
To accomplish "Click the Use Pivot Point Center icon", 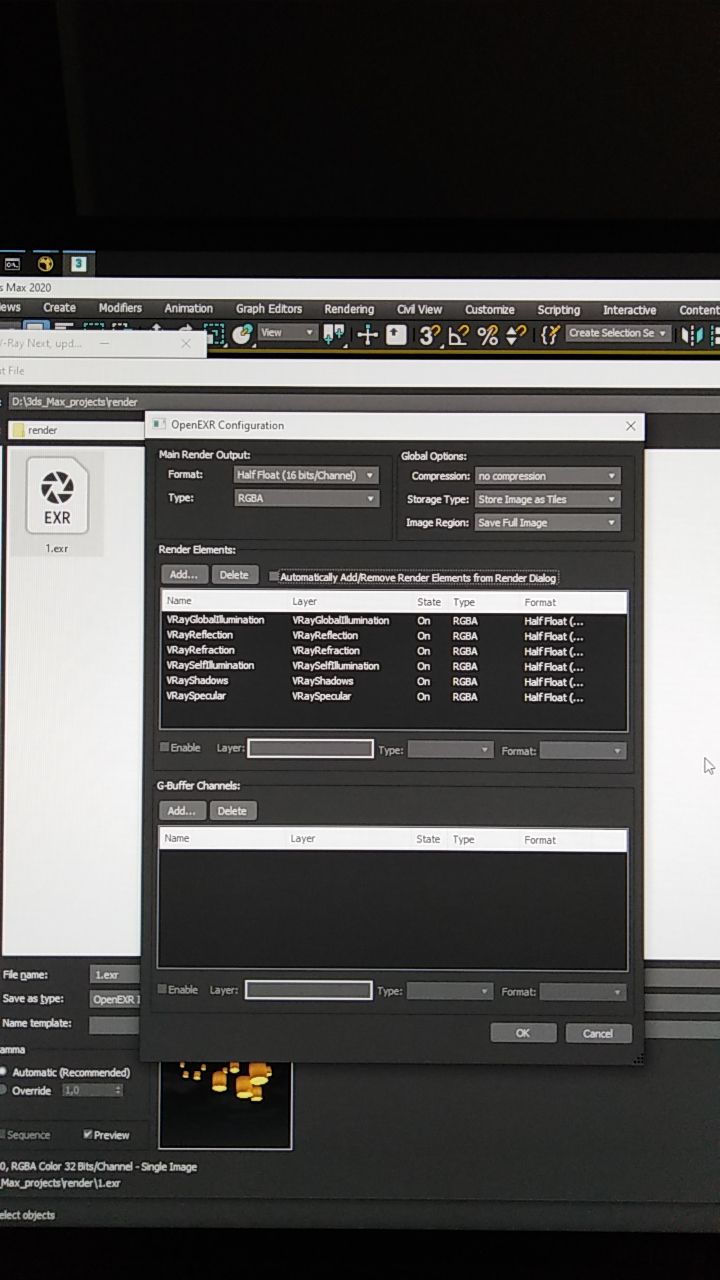I will (x=335, y=334).
